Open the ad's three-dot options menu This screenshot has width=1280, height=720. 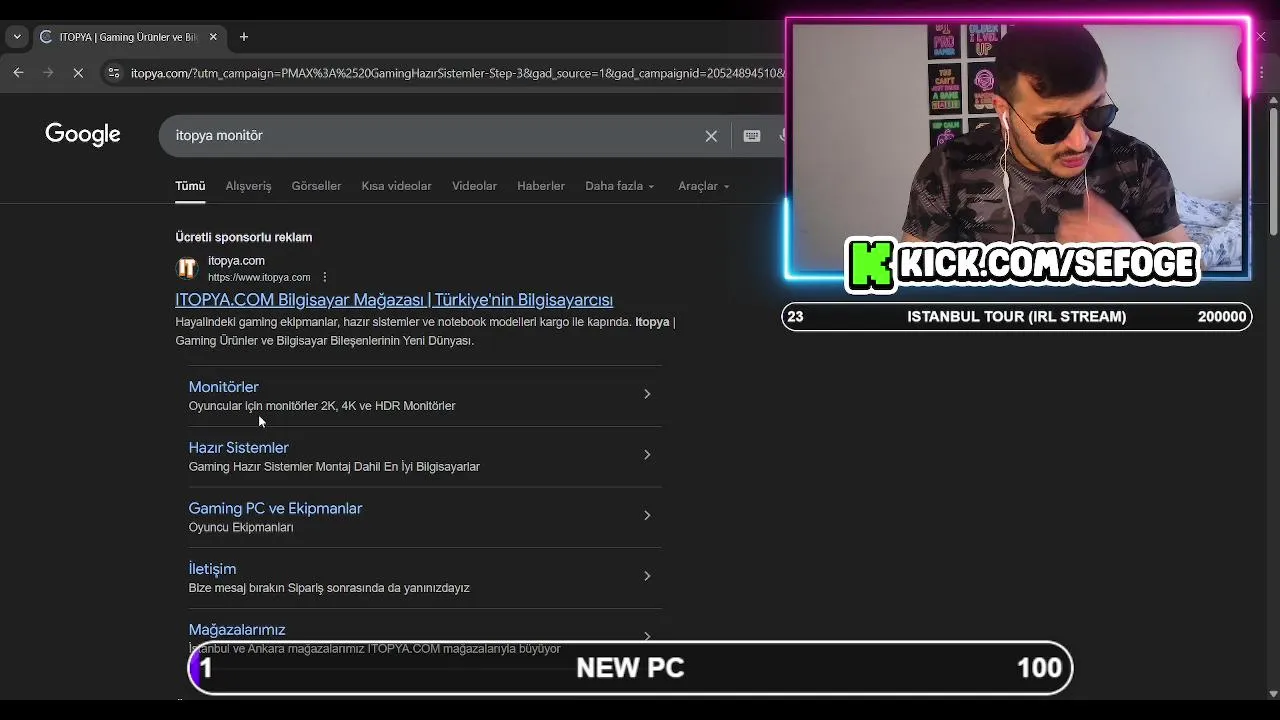pyautogui.click(x=324, y=277)
